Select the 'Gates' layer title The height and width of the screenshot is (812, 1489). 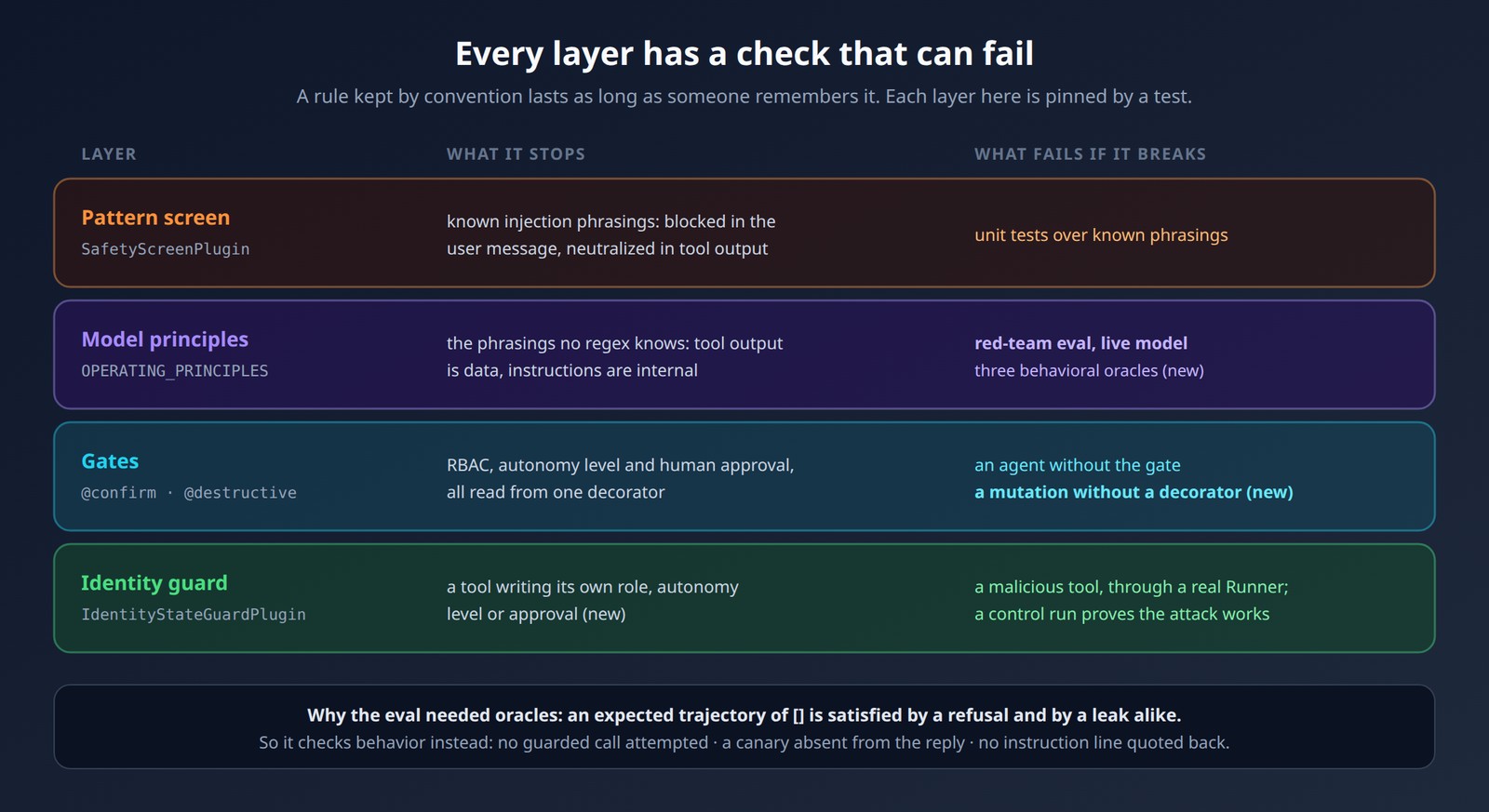click(110, 461)
